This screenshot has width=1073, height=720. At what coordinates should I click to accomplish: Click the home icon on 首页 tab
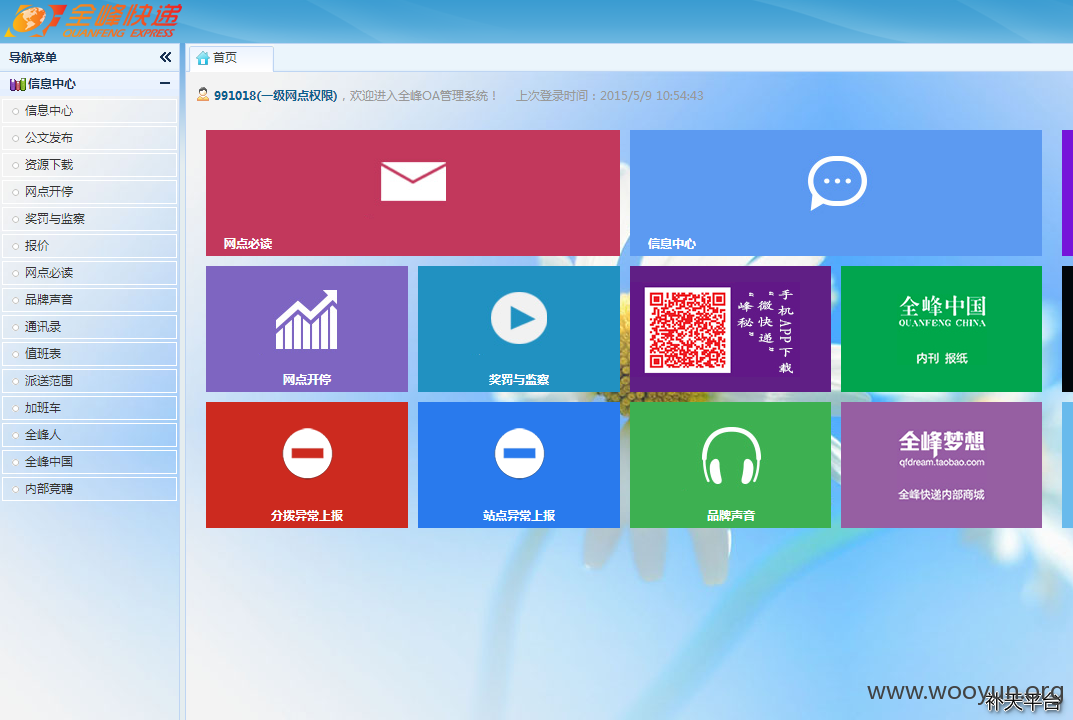[x=203, y=58]
